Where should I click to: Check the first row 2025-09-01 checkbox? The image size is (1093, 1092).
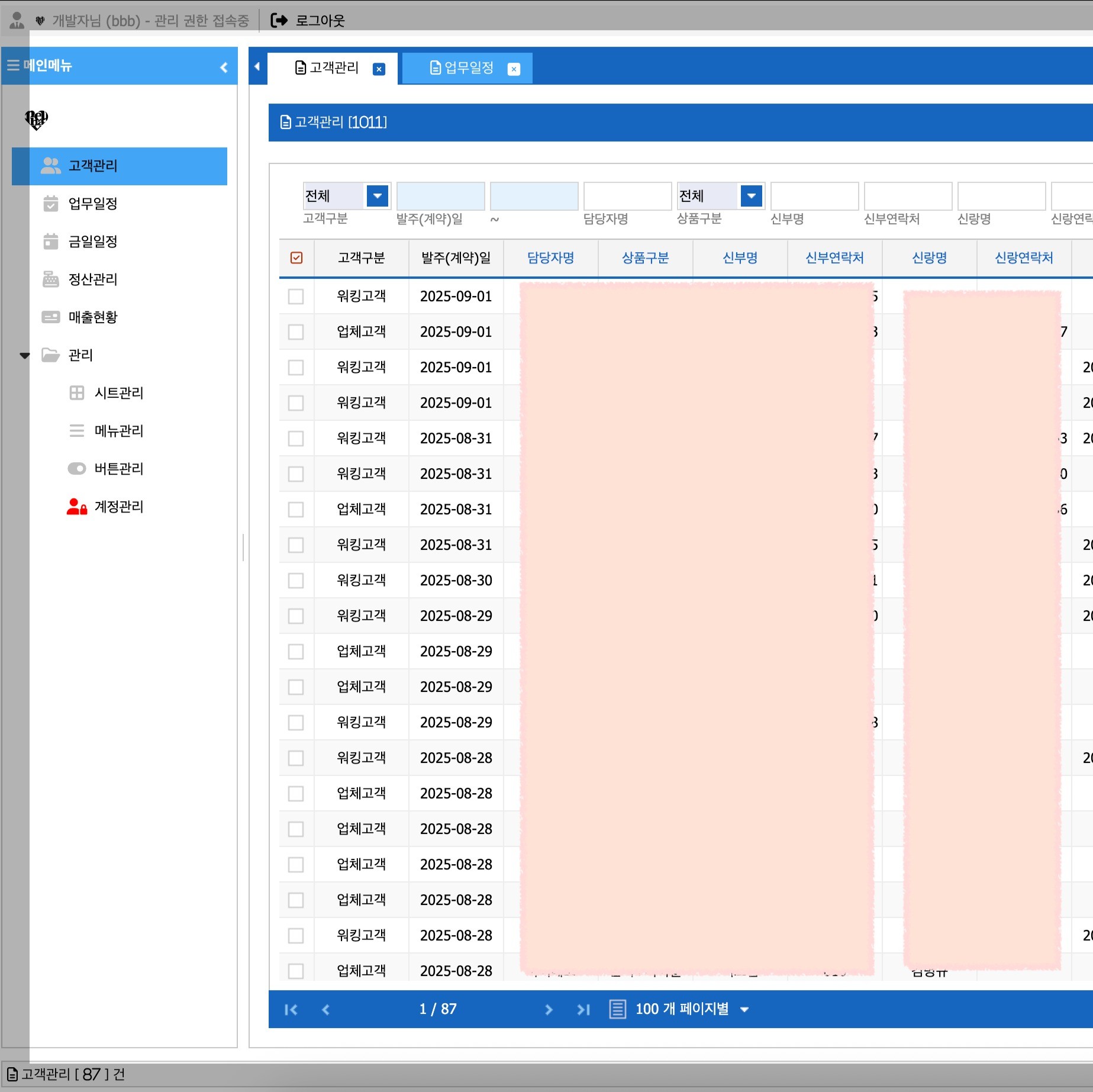296,297
